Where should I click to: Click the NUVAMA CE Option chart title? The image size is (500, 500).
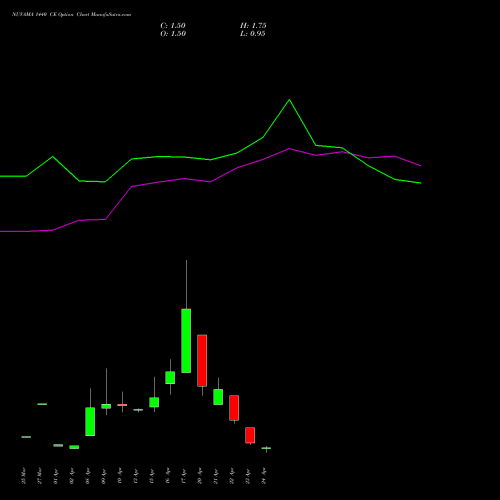(x=71, y=15)
